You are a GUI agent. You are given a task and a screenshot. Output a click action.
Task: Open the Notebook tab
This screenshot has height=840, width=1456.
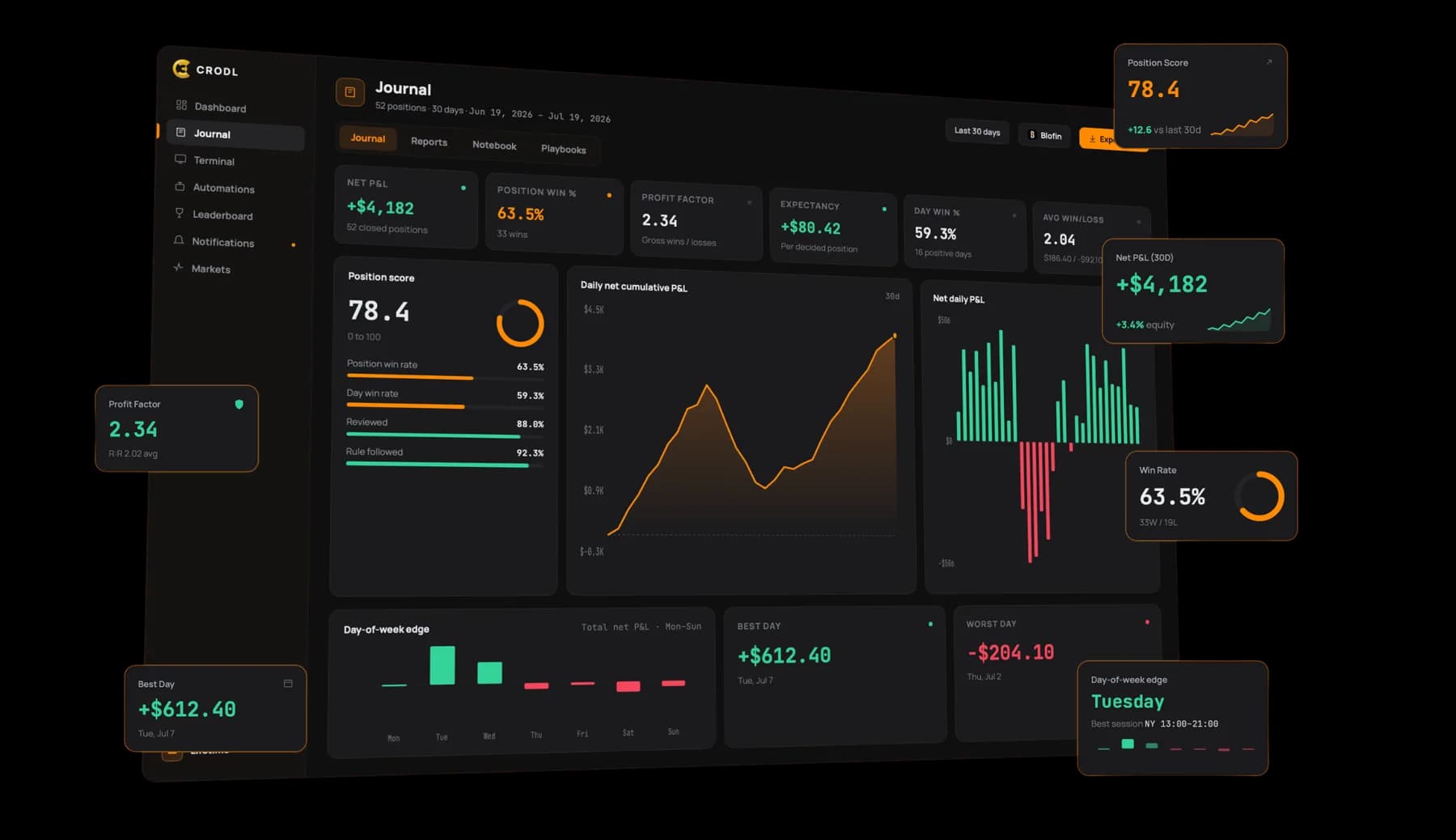[494, 146]
